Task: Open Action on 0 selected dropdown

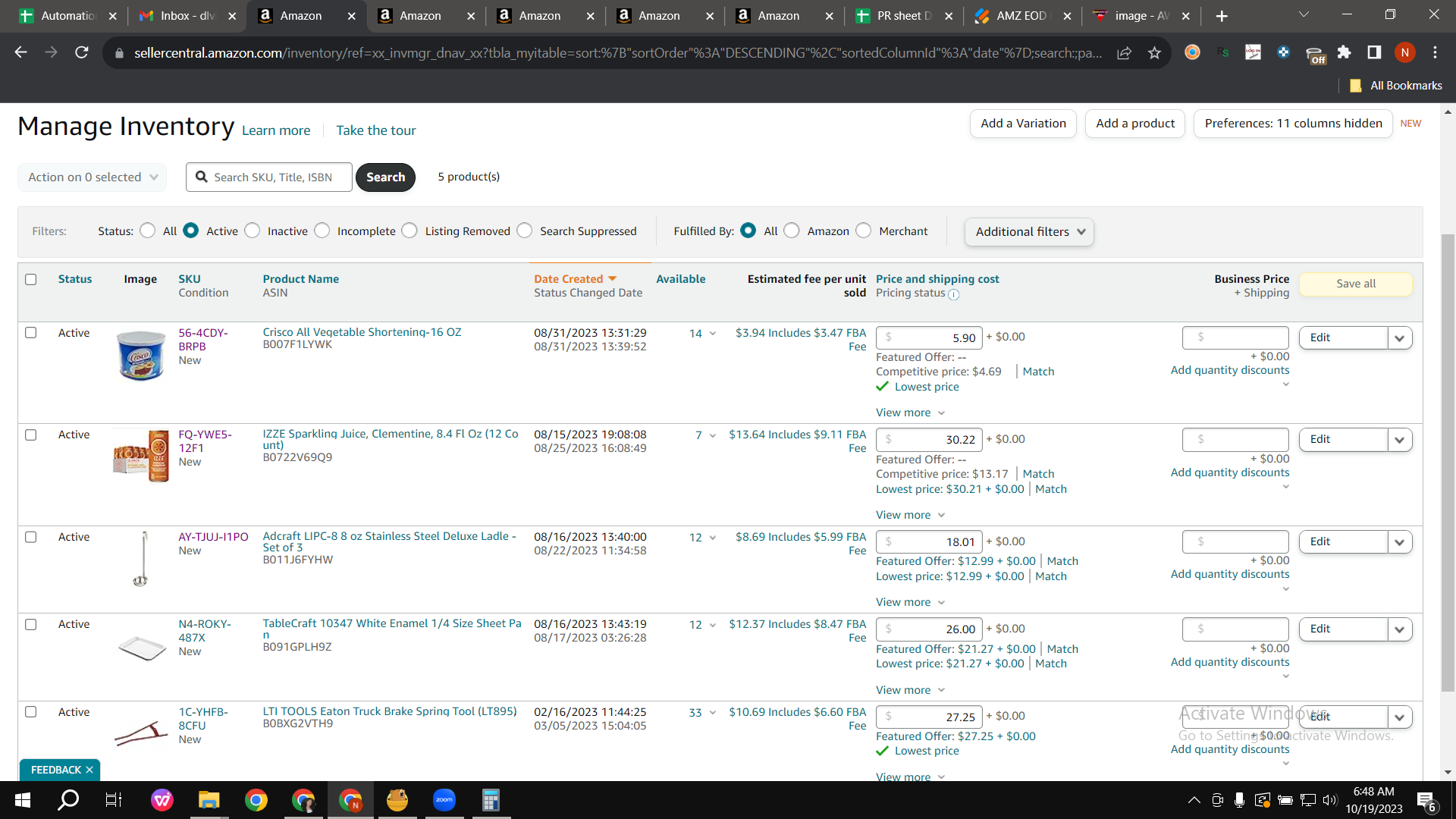Action: pos(93,177)
